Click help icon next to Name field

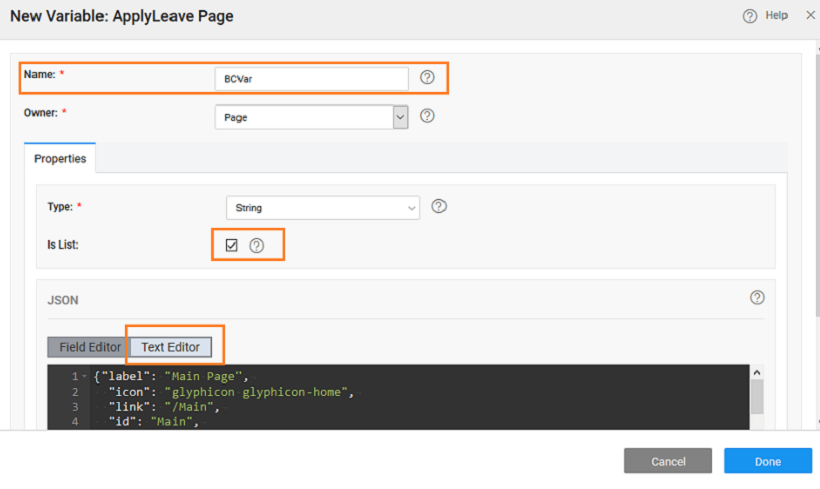coord(427,77)
